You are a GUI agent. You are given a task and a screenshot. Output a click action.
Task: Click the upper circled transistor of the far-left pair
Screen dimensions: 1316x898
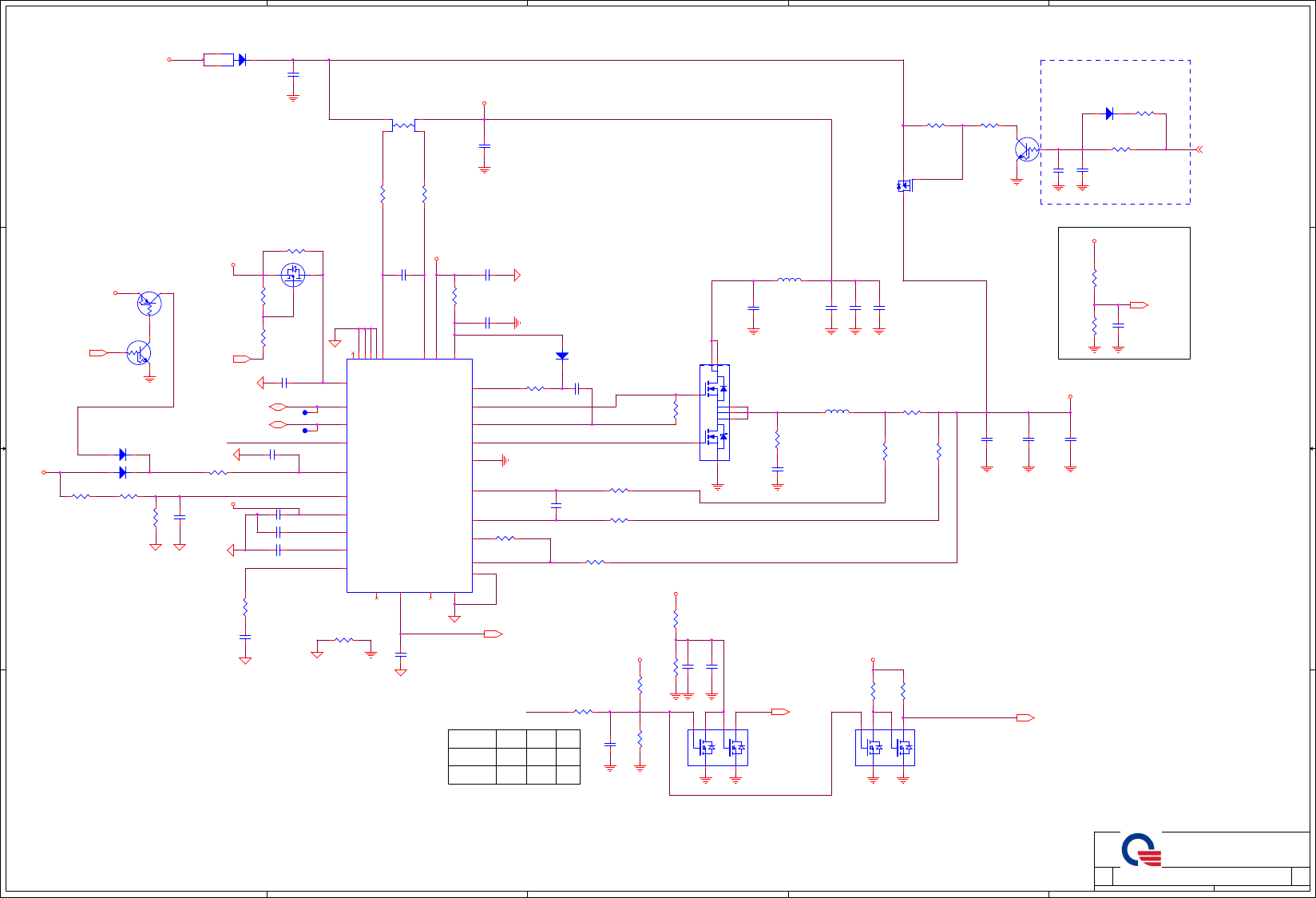coord(149,304)
